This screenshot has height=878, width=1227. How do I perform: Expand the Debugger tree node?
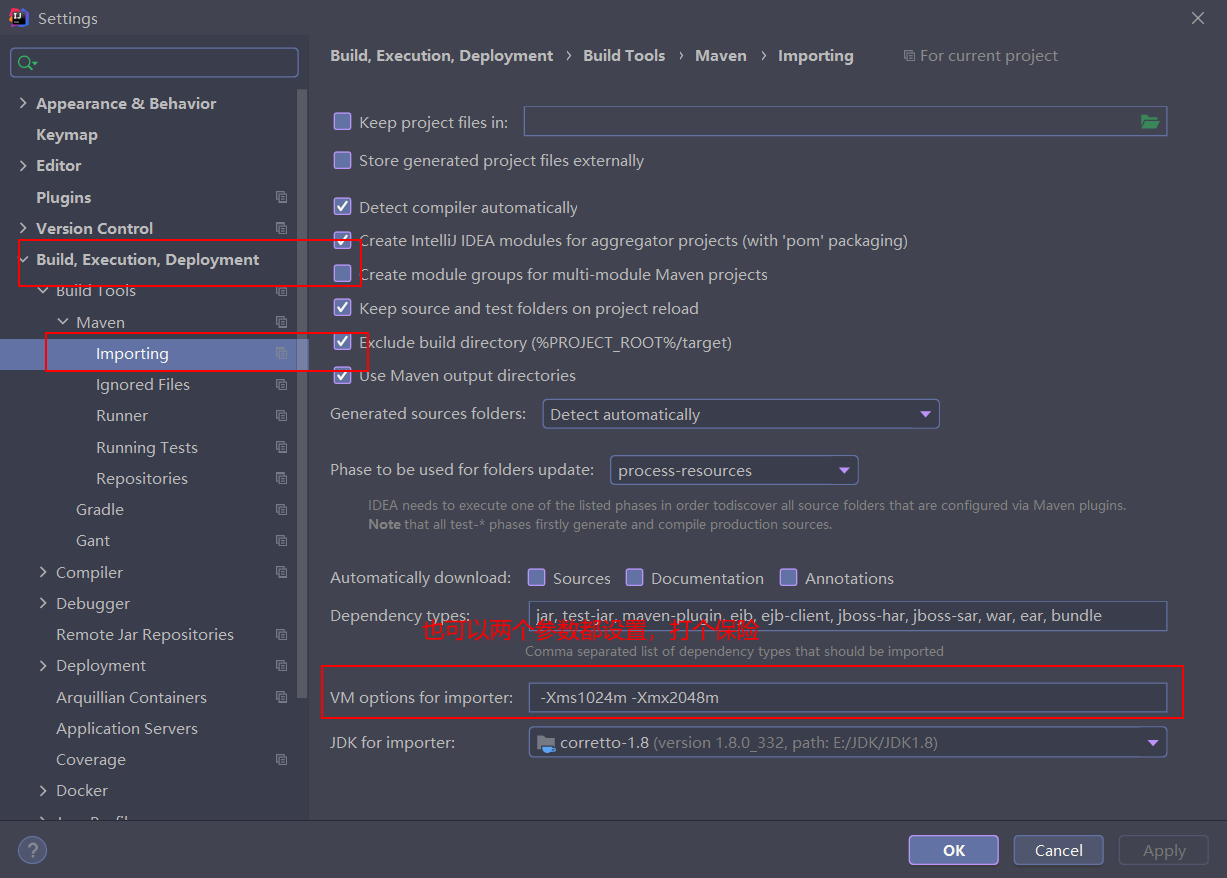pyautogui.click(x=43, y=603)
